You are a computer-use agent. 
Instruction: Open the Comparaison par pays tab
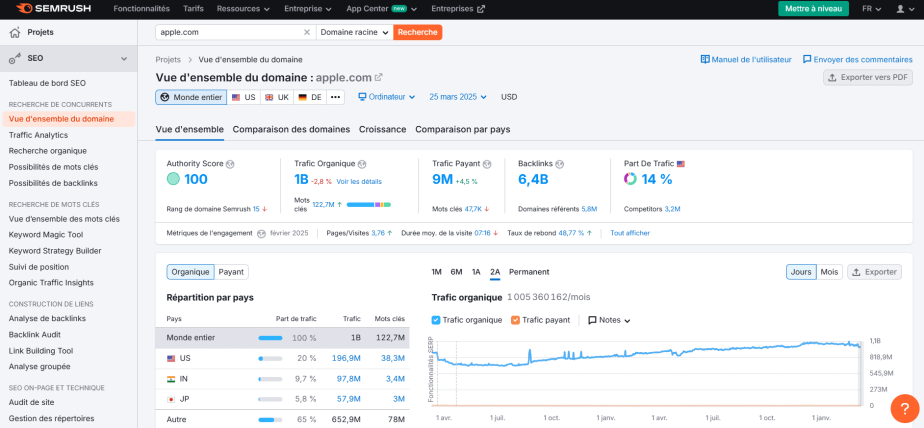click(x=463, y=129)
